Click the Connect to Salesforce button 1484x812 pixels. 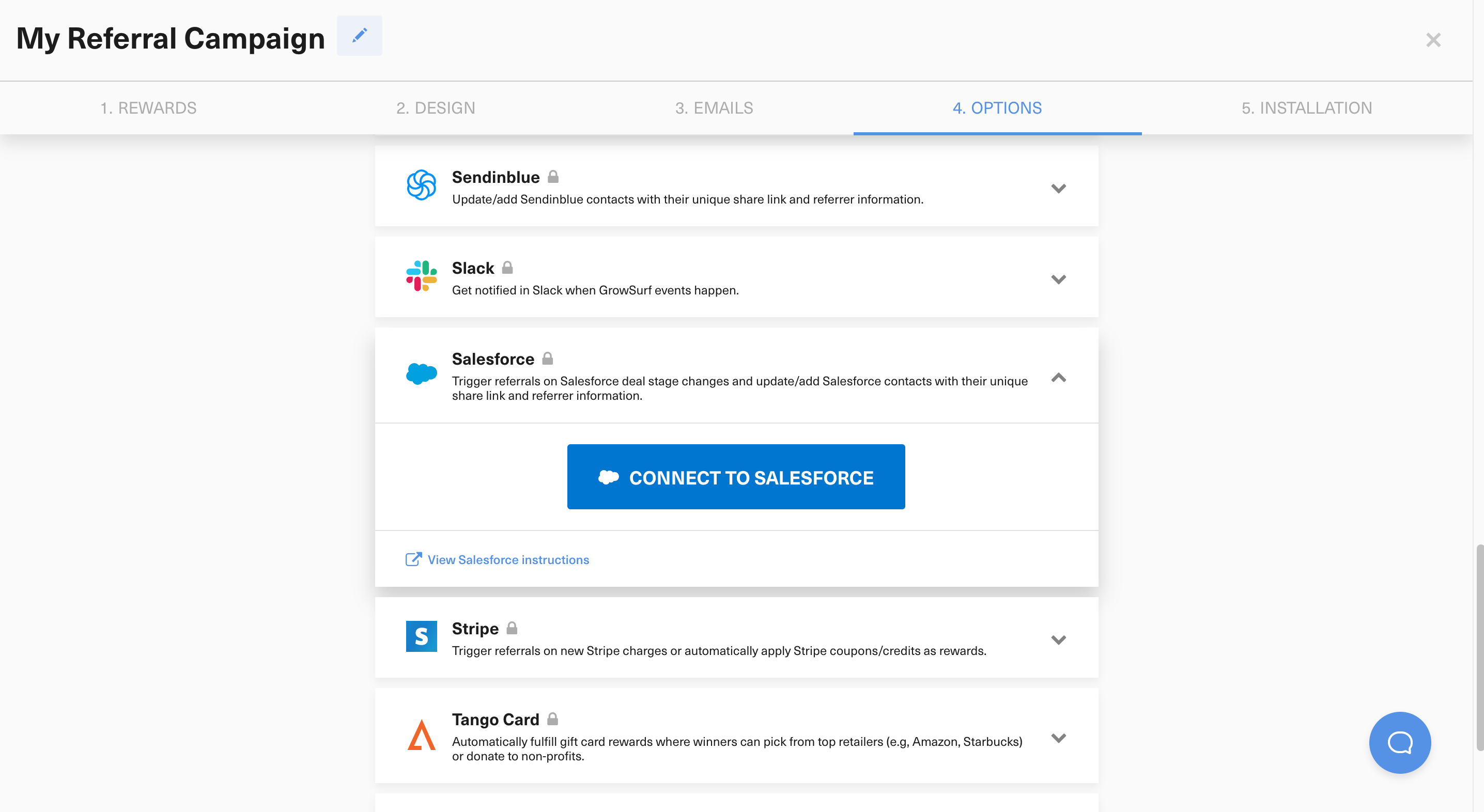tap(736, 477)
